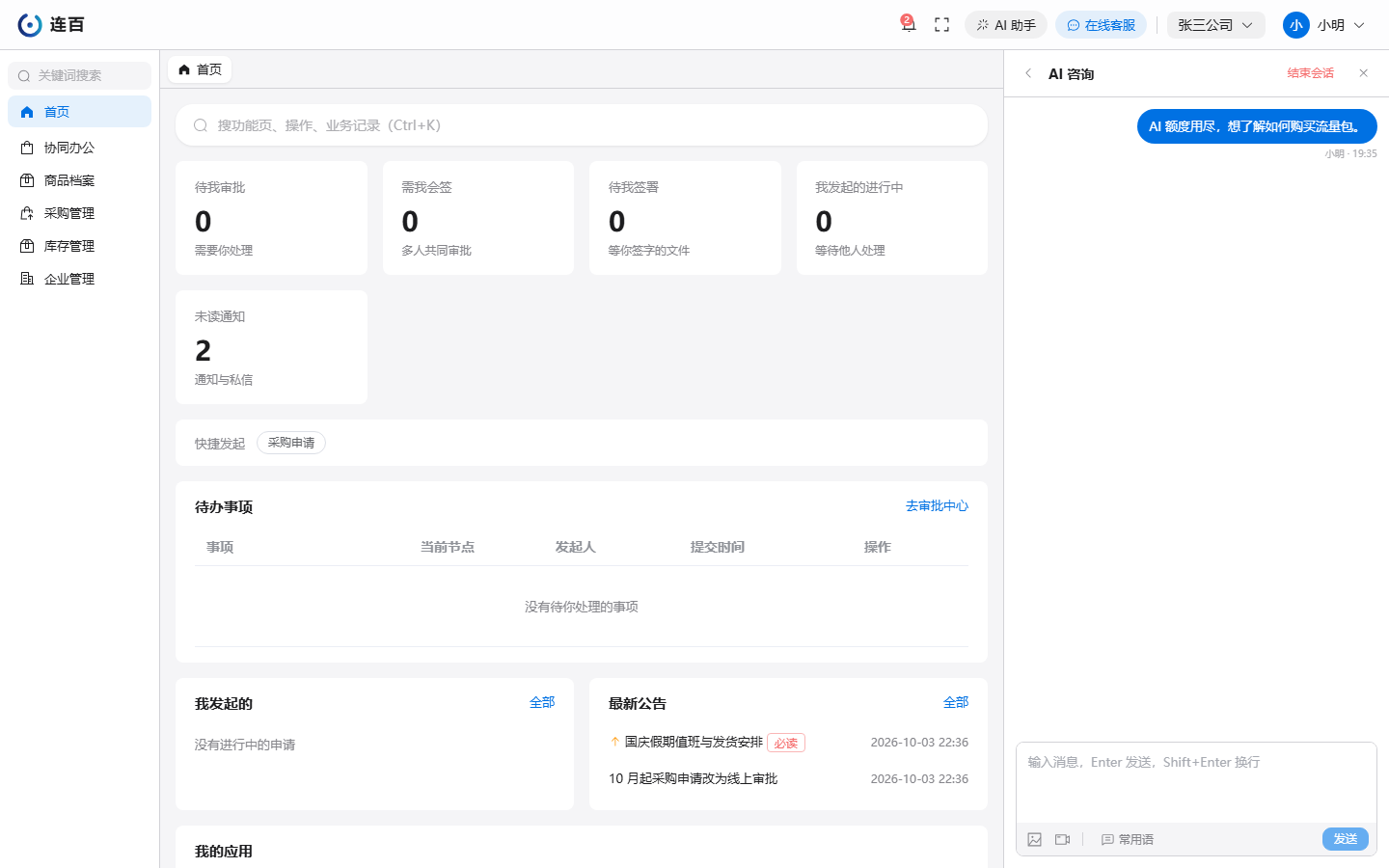Attach a video in chat toolbar
This screenshot has height=868, width=1389.
(x=1062, y=839)
